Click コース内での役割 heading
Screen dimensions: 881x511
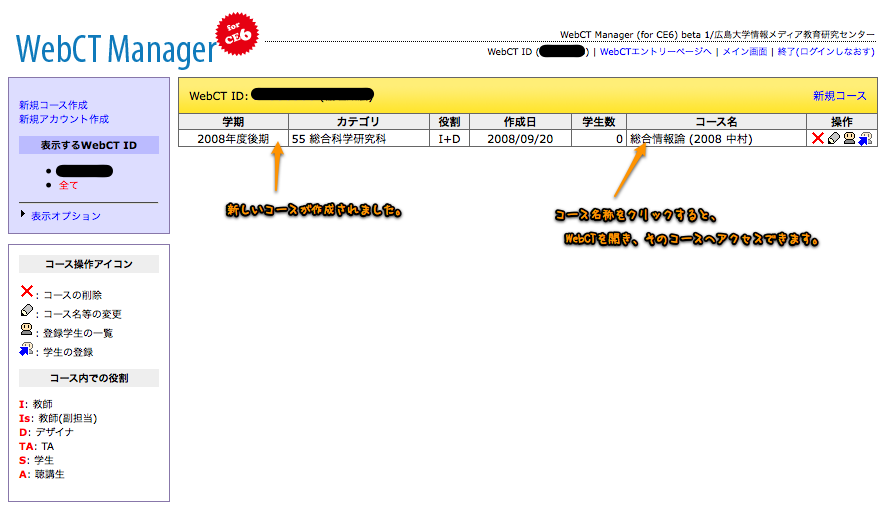(x=89, y=378)
